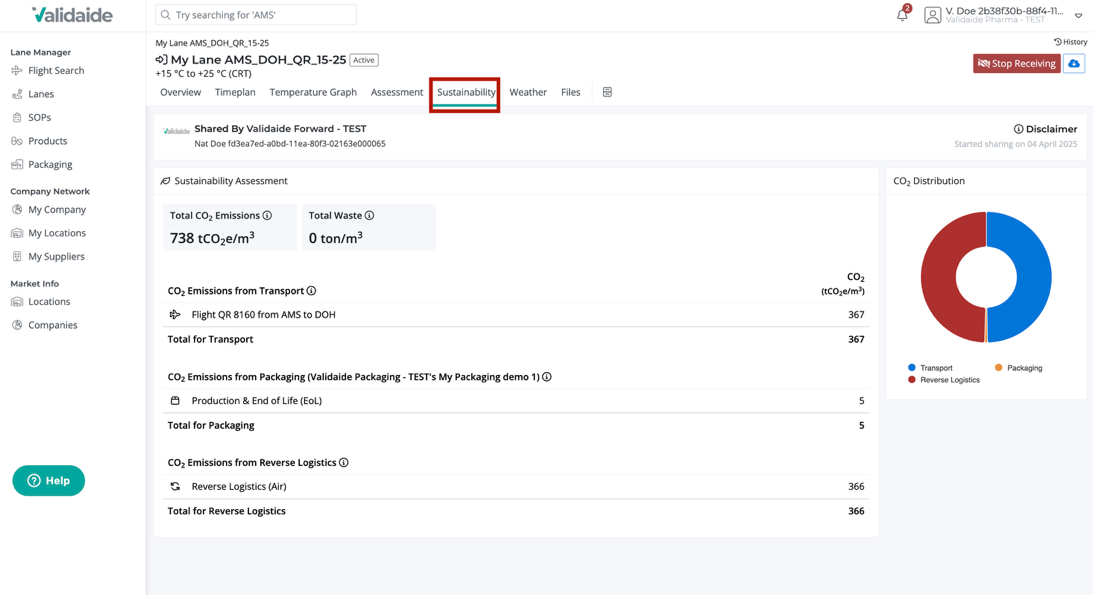This screenshot has height=595, width=1093.
Task: Click the Market Info Locations icon
Action: [17, 302]
